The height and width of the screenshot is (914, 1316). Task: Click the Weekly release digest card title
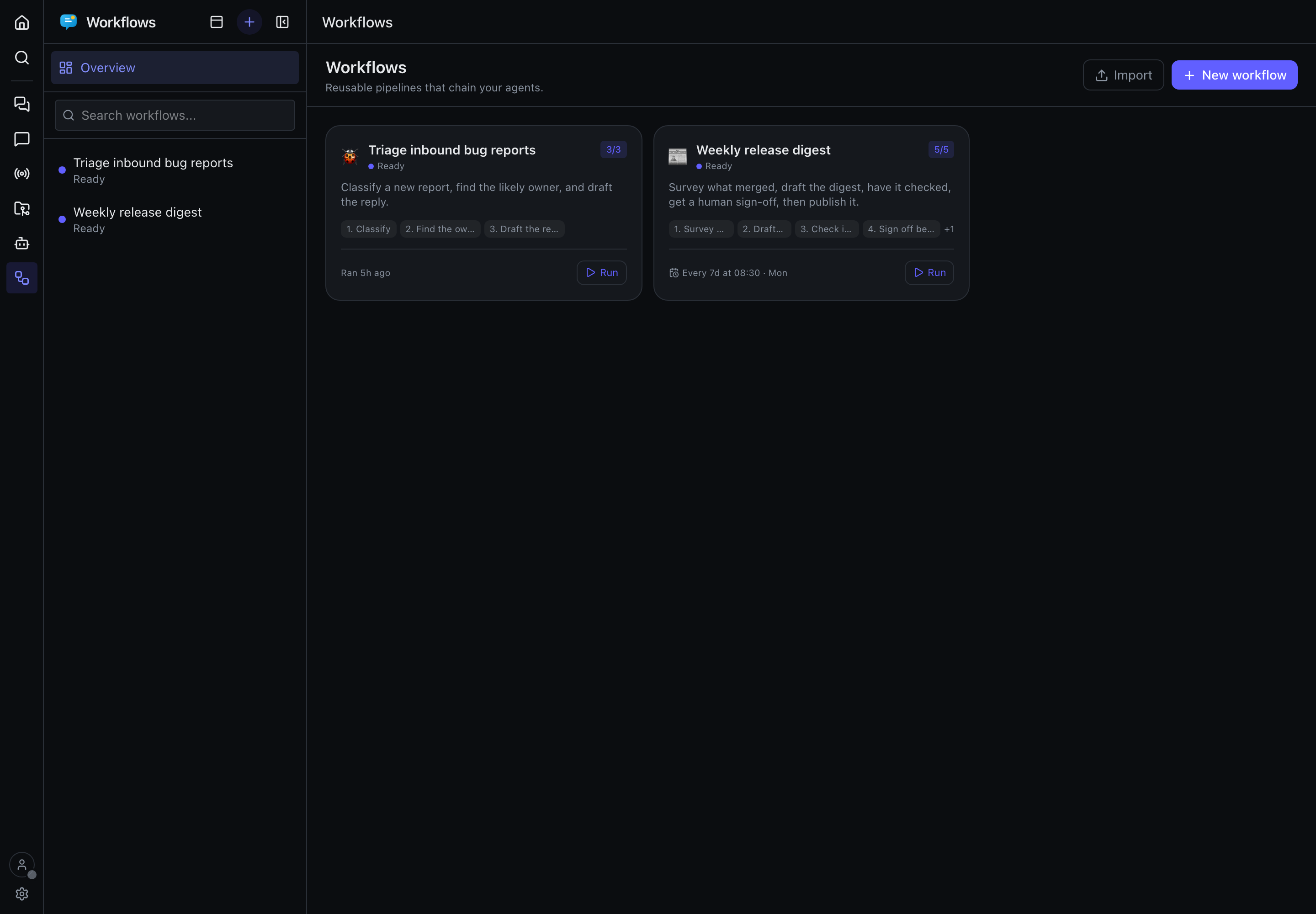763,150
